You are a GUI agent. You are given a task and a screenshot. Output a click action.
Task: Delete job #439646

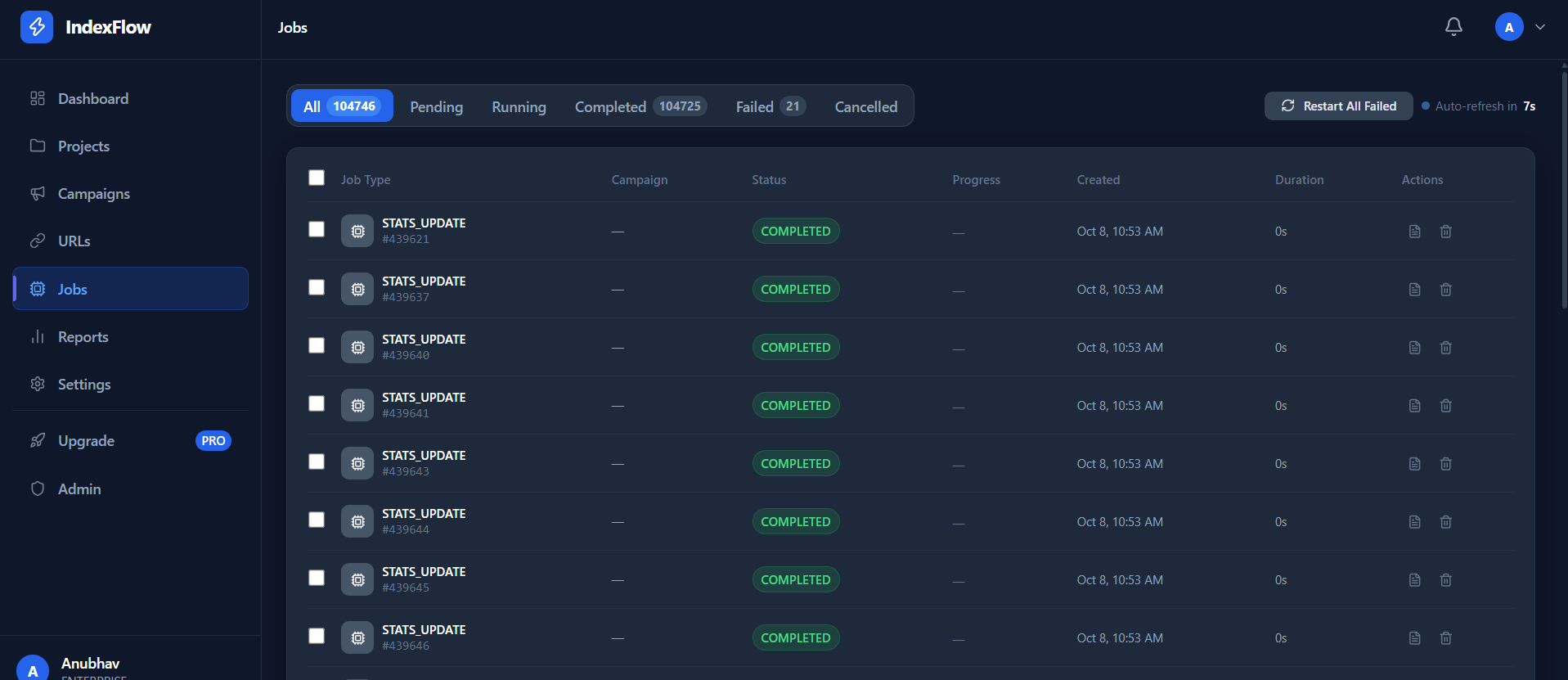[1446, 638]
